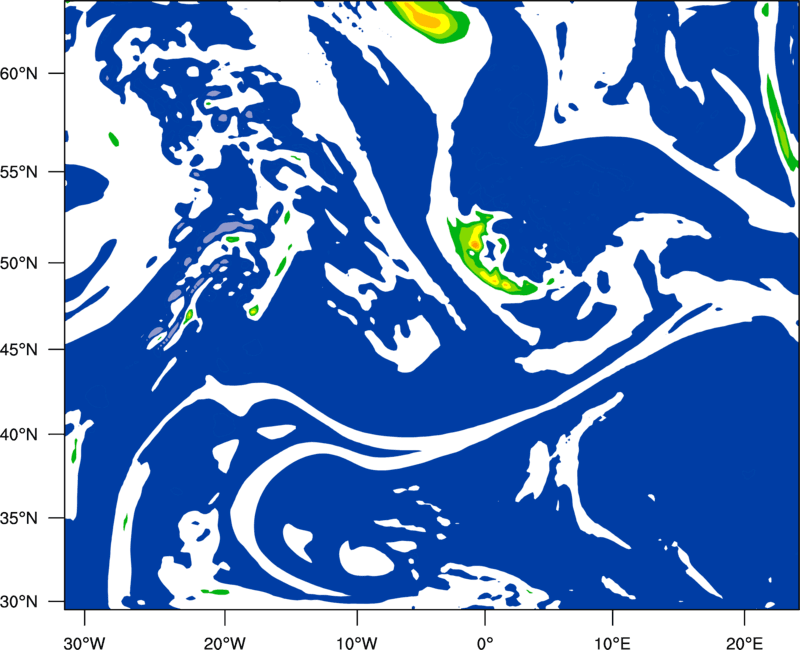800x650 pixels.
Task: Click the 0° longitude label
Action: 485,643
